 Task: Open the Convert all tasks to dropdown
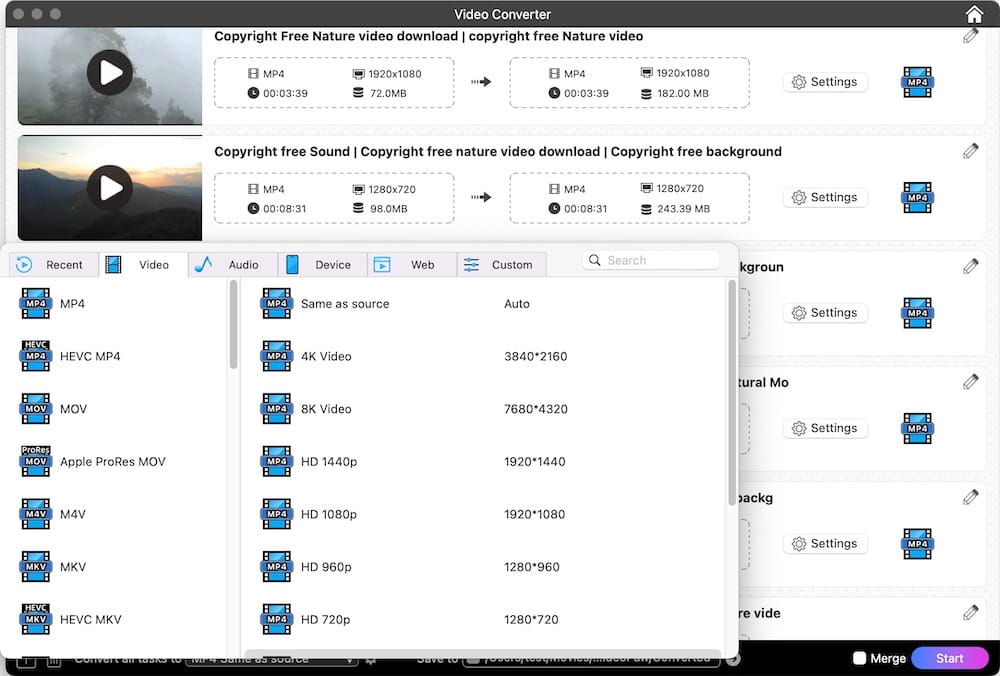[271, 659]
